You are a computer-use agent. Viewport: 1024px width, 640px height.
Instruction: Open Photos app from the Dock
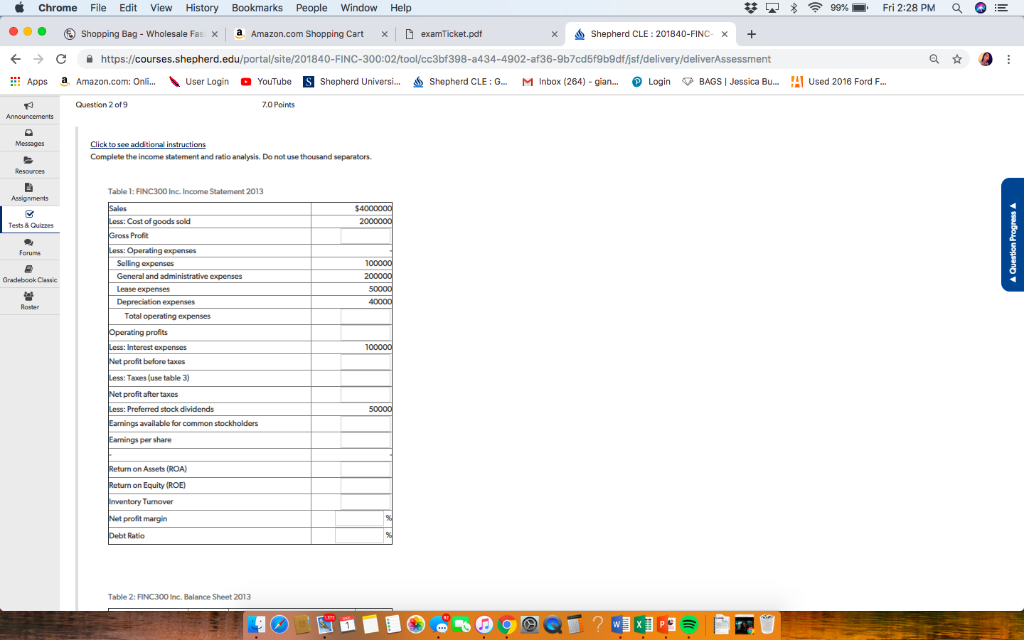416,624
